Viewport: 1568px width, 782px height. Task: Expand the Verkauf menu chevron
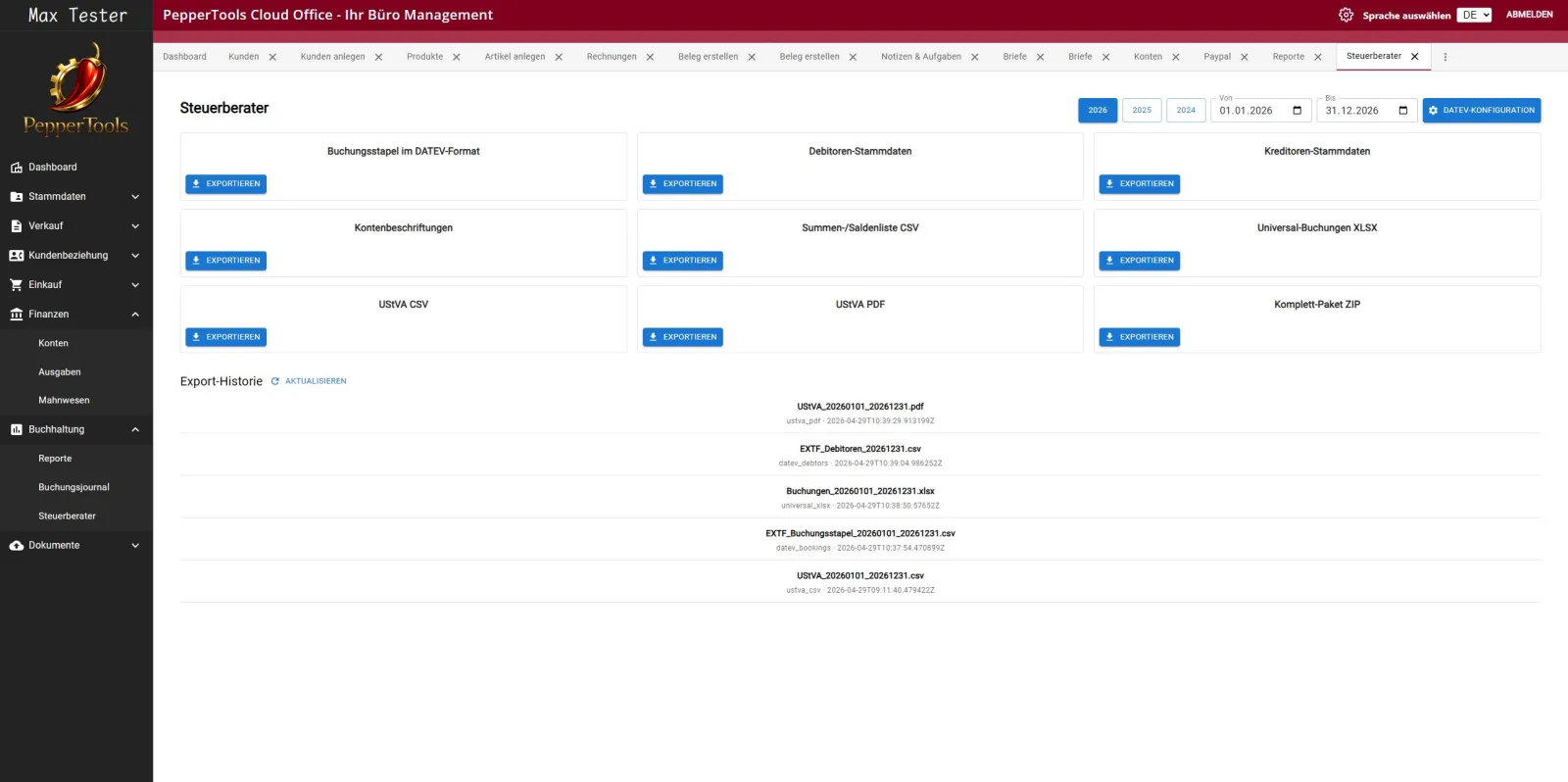click(x=135, y=226)
